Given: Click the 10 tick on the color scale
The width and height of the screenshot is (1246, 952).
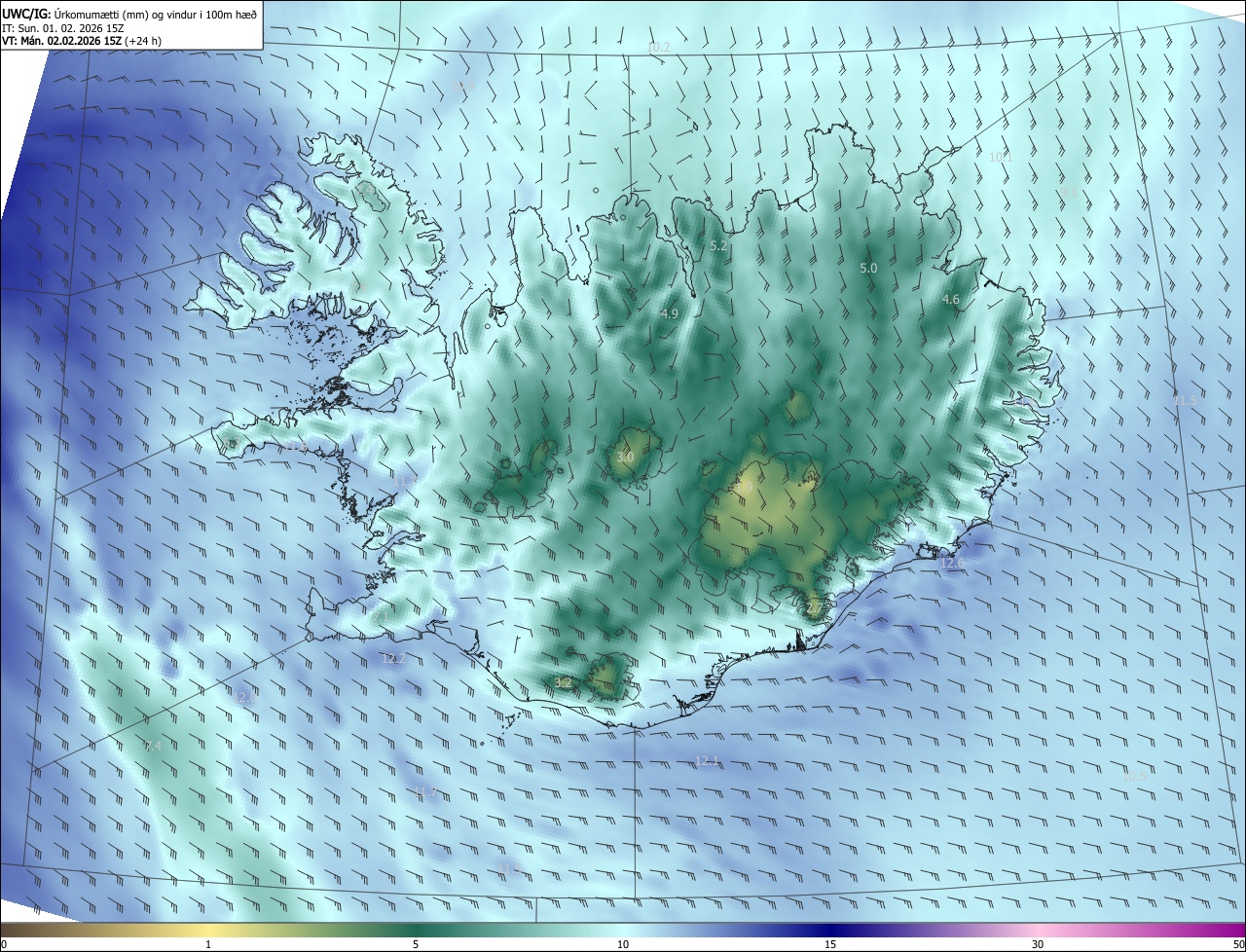Looking at the screenshot, I should 623,944.
